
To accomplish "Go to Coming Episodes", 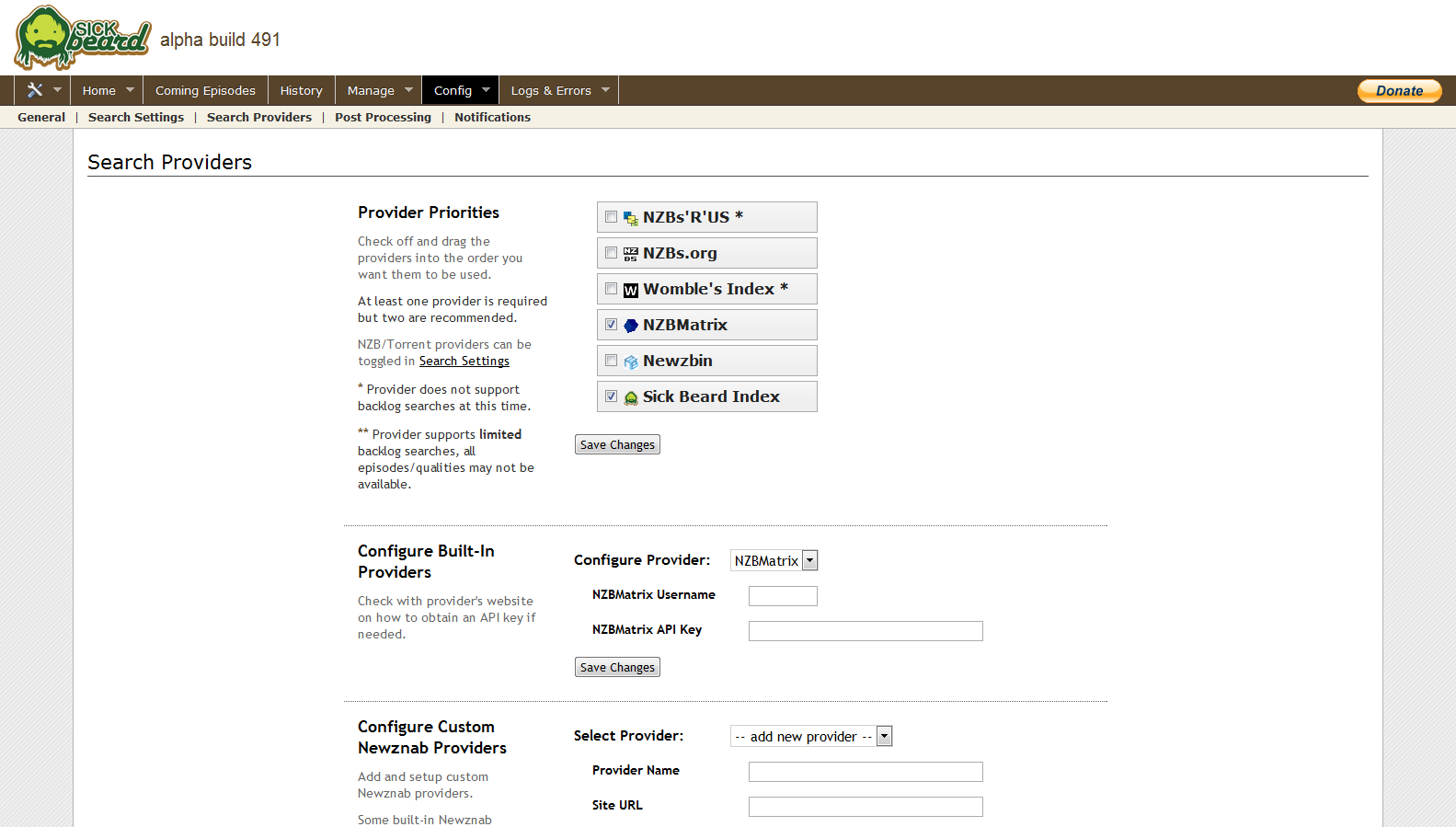I will 205,90.
